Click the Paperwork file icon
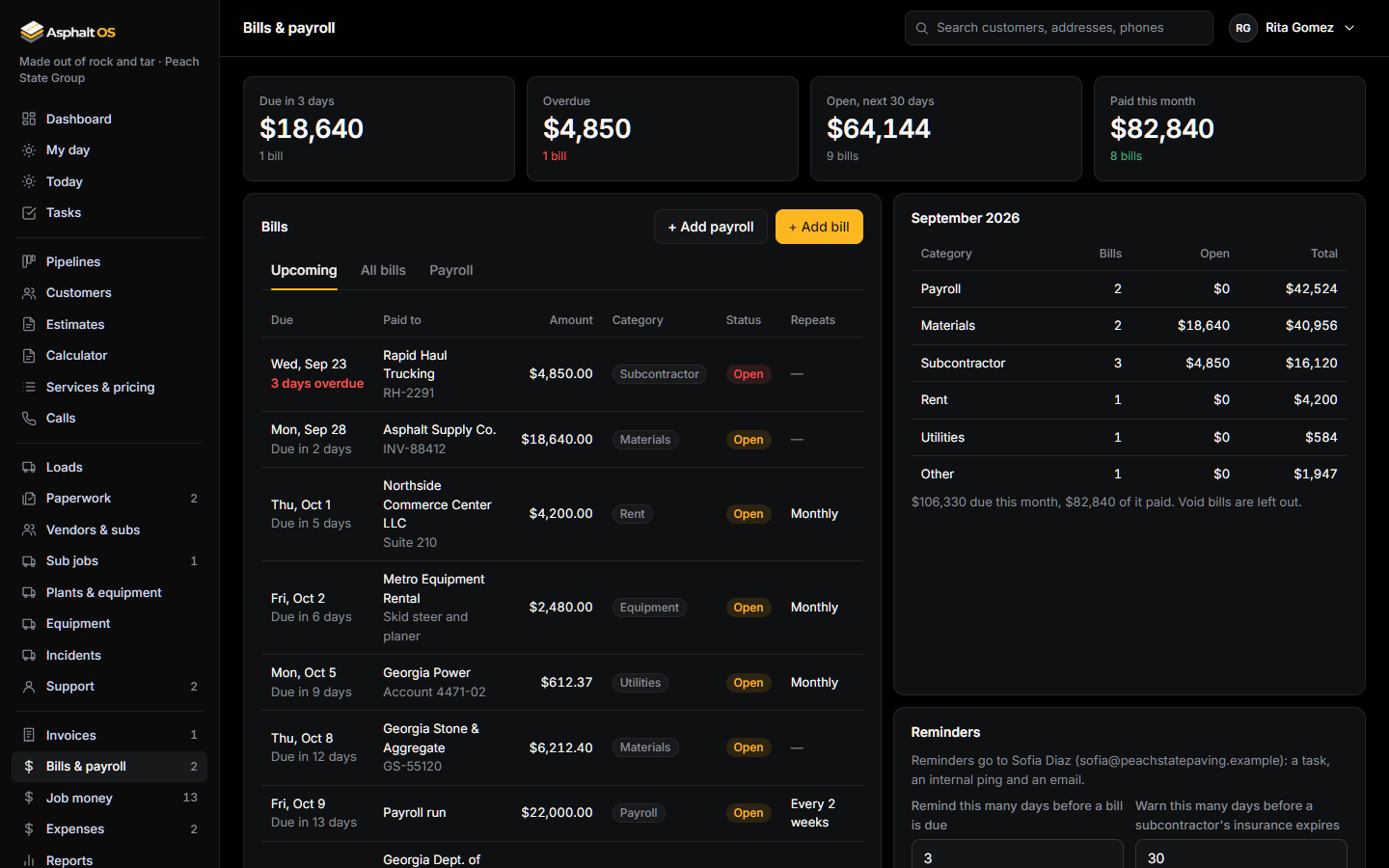 (29, 499)
